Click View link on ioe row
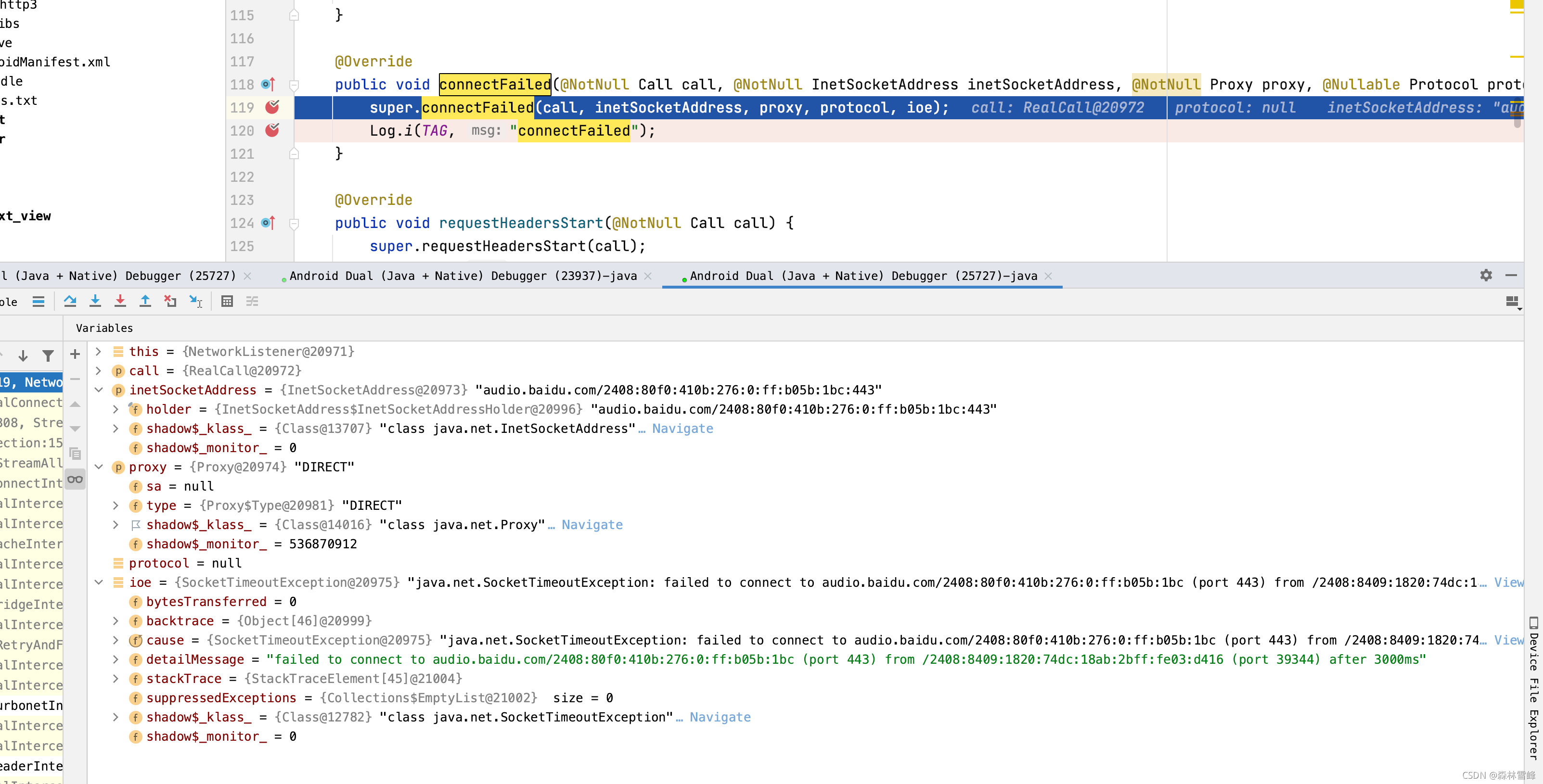Viewport: 1543px width, 784px height. (1508, 582)
